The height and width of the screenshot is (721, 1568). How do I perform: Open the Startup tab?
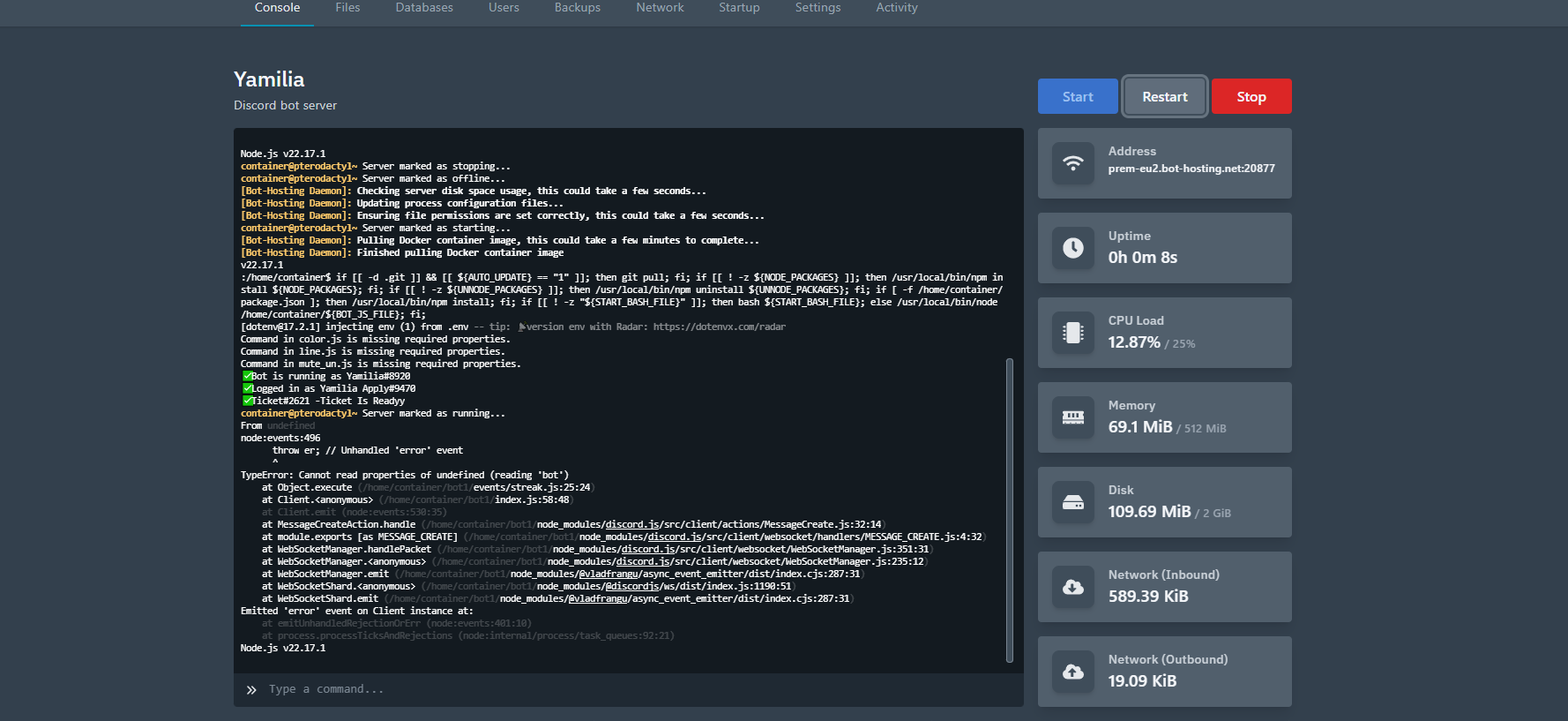(x=739, y=8)
